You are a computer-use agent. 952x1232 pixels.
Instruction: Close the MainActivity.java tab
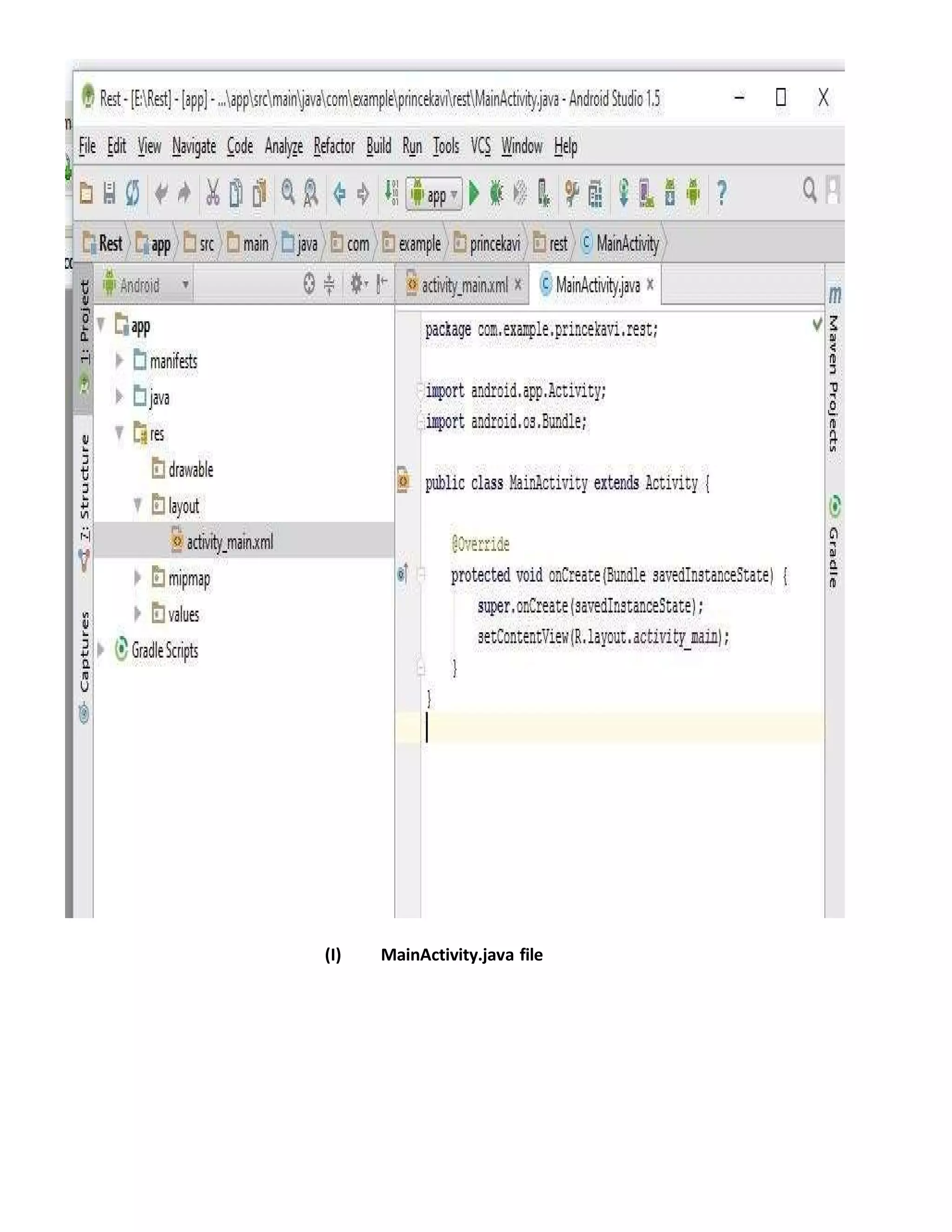coord(650,285)
